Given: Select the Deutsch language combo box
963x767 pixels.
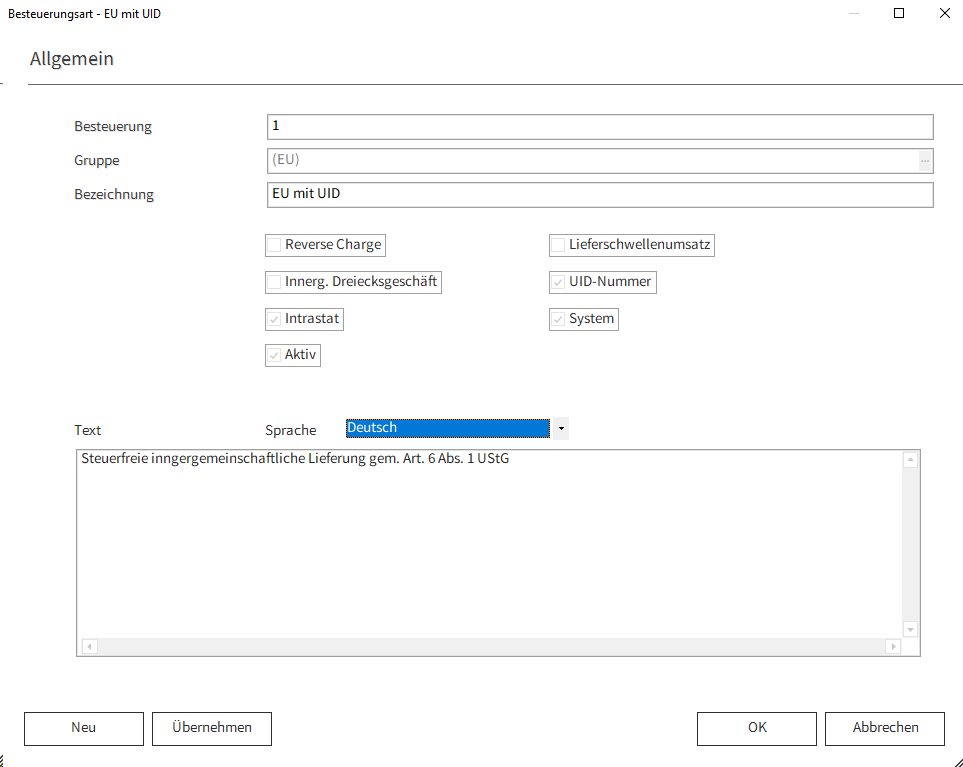Looking at the screenshot, I should (447, 429).
